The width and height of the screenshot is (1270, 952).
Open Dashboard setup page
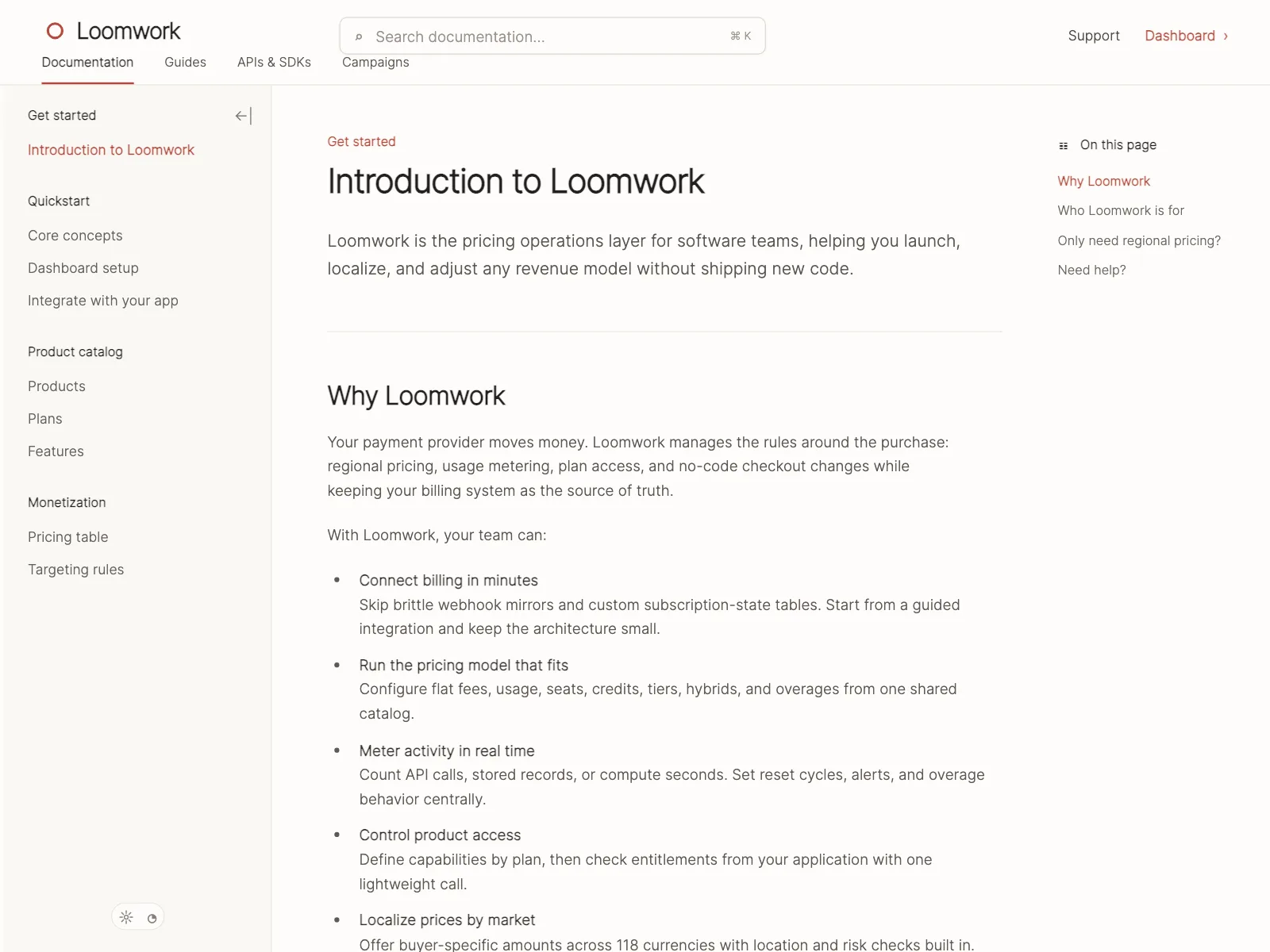(x=83, y=268)
